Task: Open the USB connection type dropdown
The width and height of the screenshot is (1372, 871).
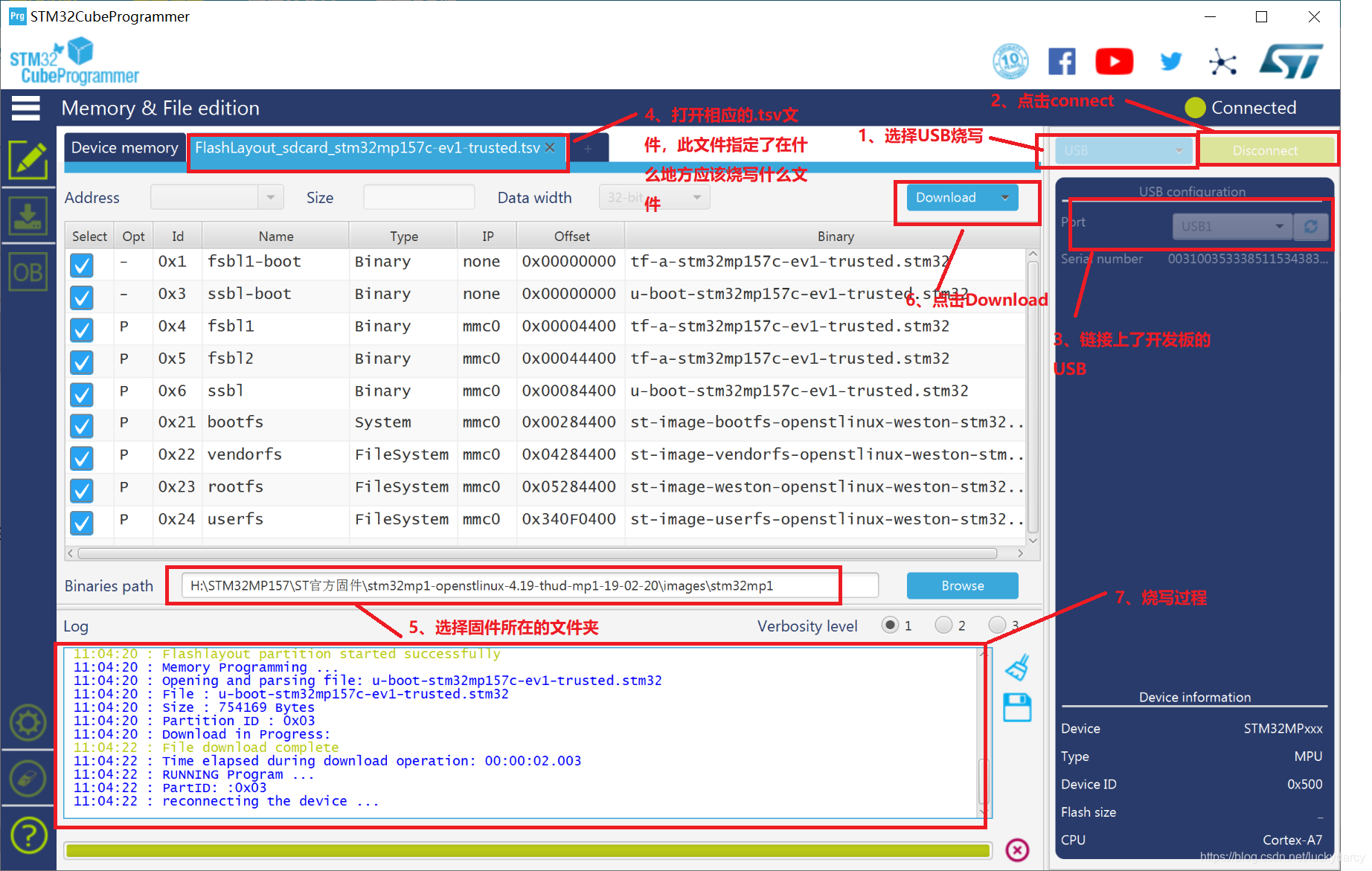Action: click(1123, 150)
